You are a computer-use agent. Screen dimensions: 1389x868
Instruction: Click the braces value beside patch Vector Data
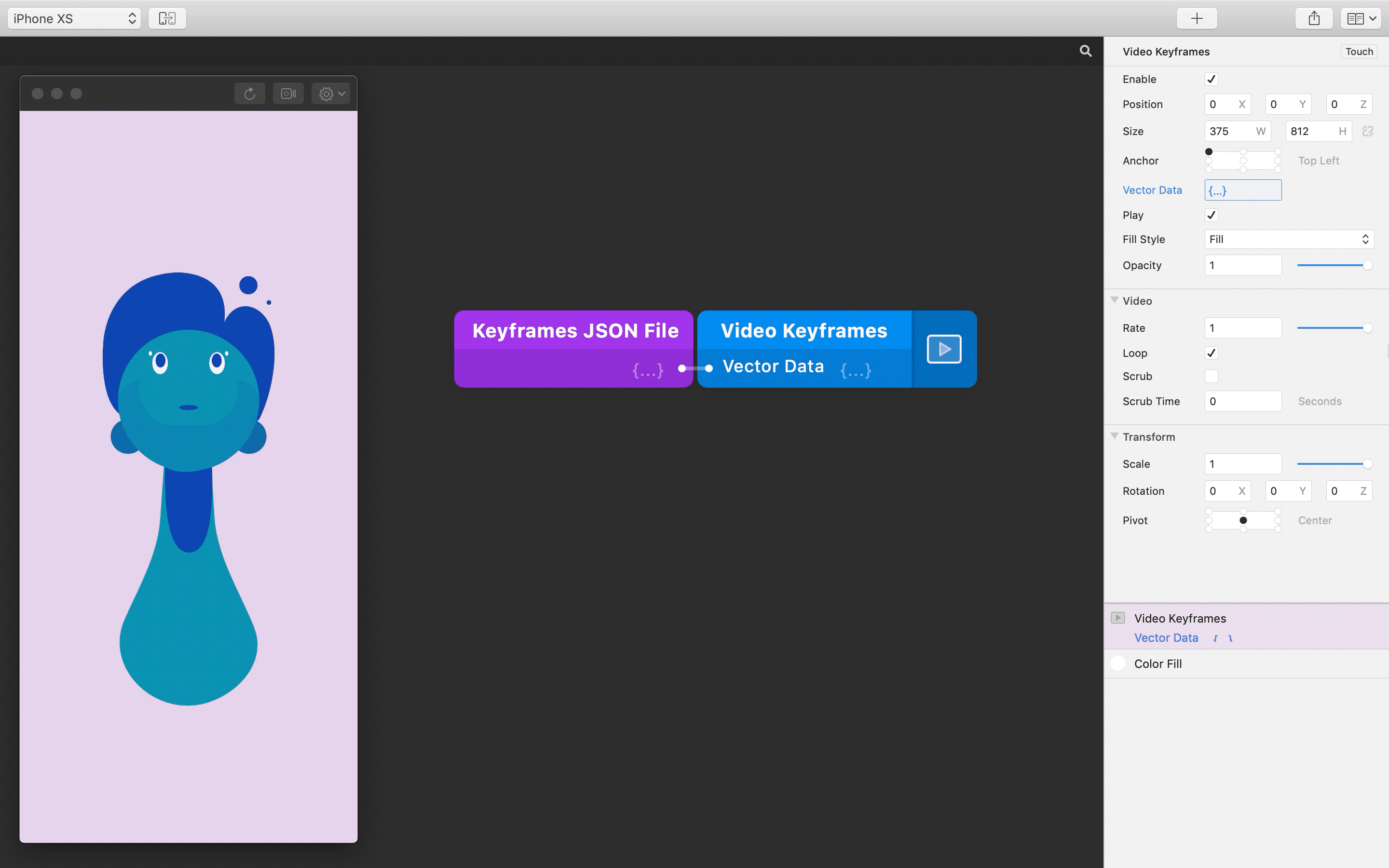pos(856,370)
